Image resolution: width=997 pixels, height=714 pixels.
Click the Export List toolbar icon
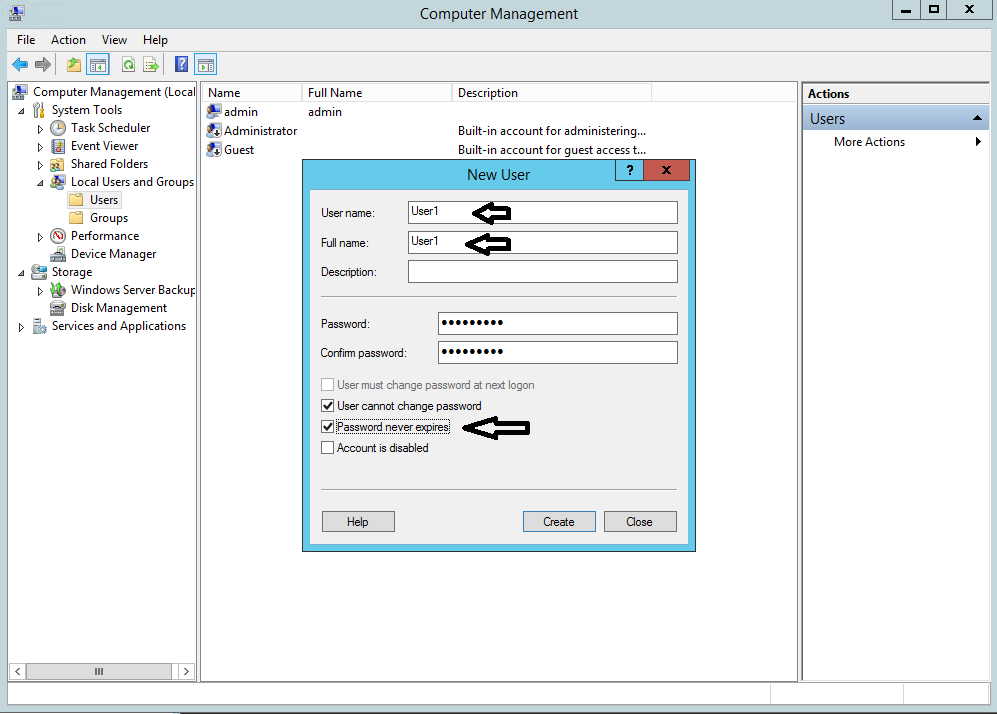151,65
